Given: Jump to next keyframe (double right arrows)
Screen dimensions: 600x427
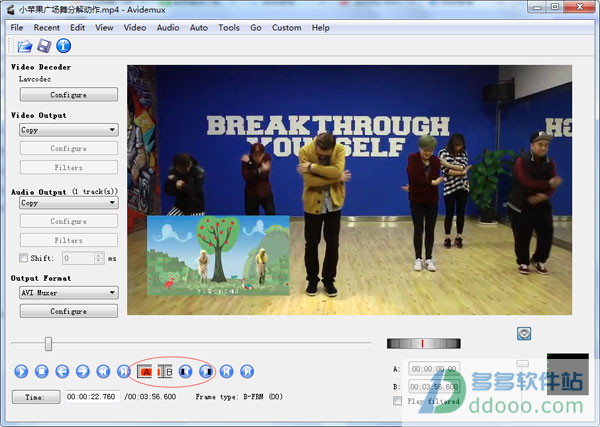Looking at the screenshot, I should [124, 371].
